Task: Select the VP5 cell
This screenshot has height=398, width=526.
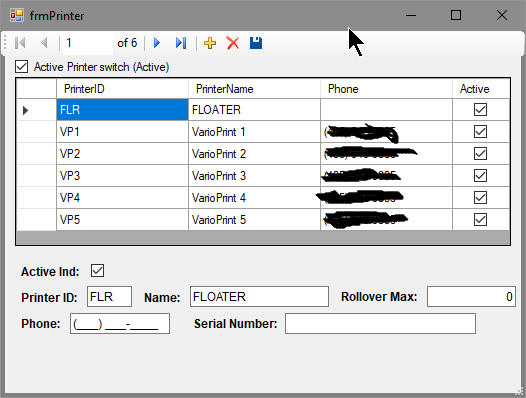Action: coord(122,220)
